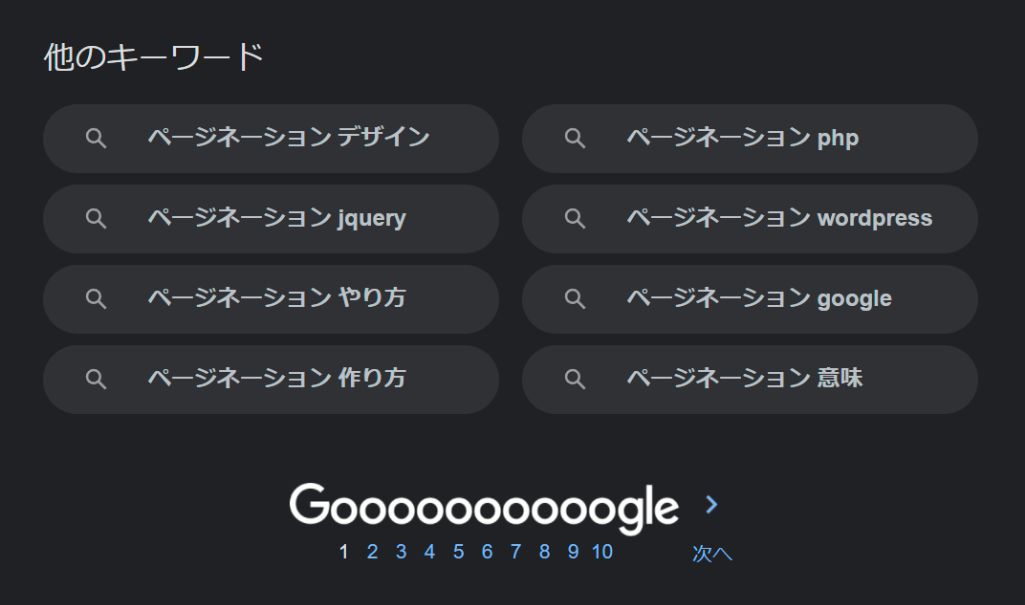This screenshot has height=605, width=1025.
Task: Click the magnifier icon beside ページネーション php
Action: tap(575, 138)
